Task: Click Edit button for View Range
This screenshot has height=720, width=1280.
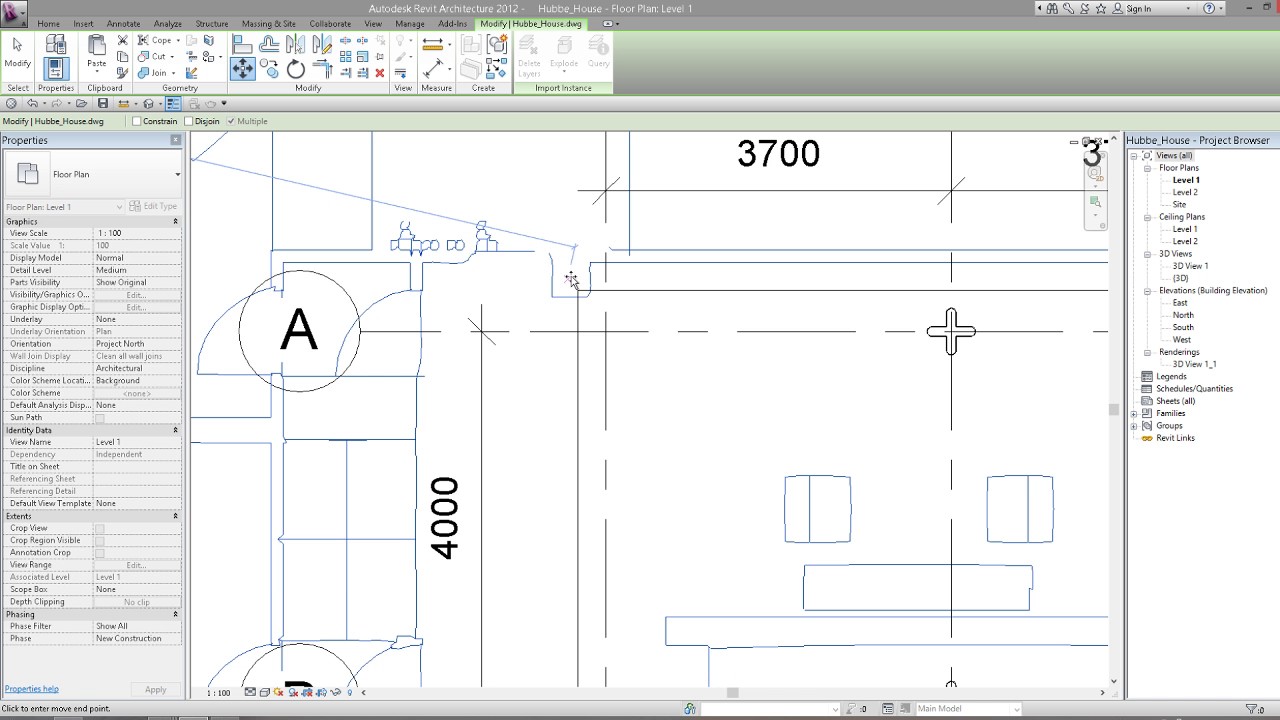Action: [136, 565]
